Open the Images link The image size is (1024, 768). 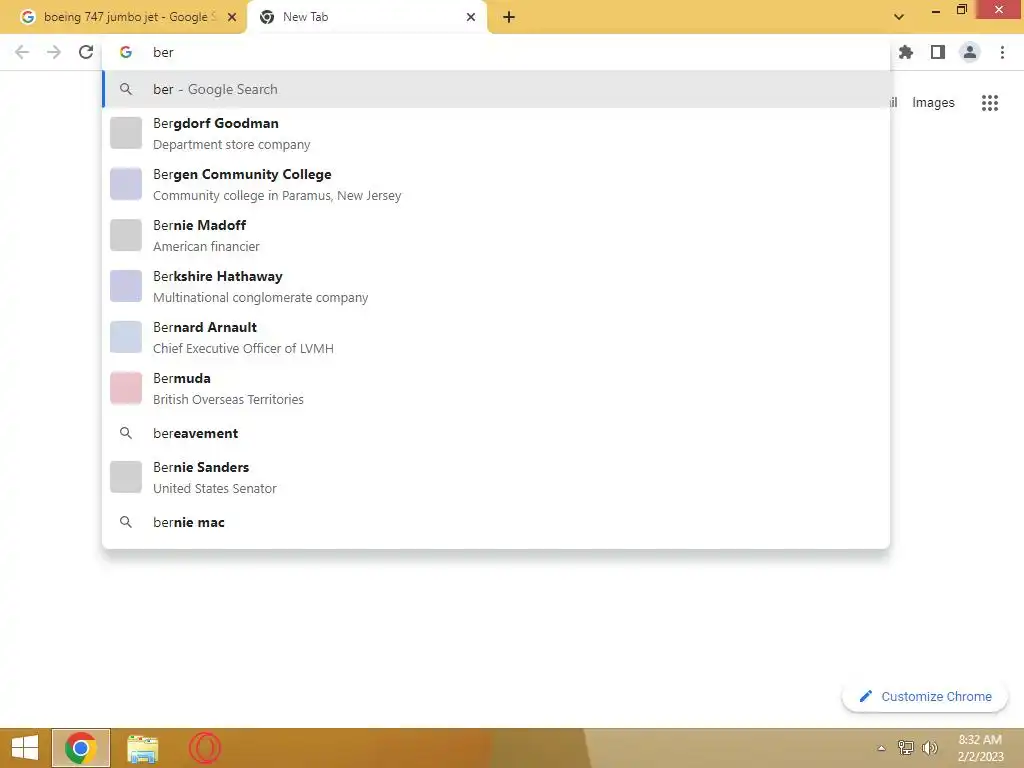pyautogui.click(x=933, y=103)
